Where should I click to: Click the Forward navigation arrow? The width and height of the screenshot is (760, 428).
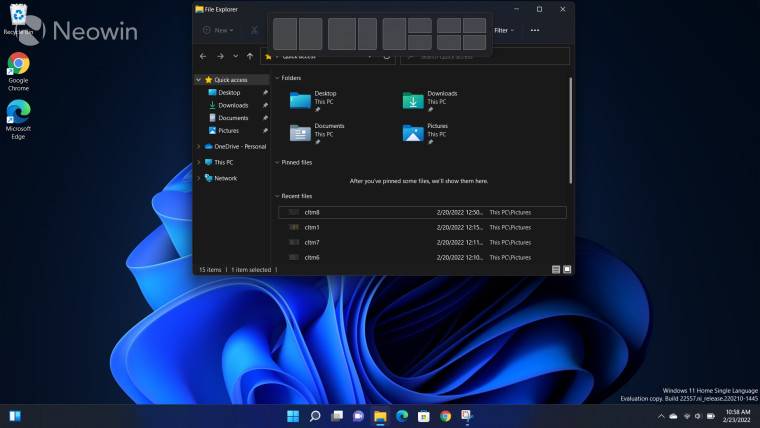(219, 56)
